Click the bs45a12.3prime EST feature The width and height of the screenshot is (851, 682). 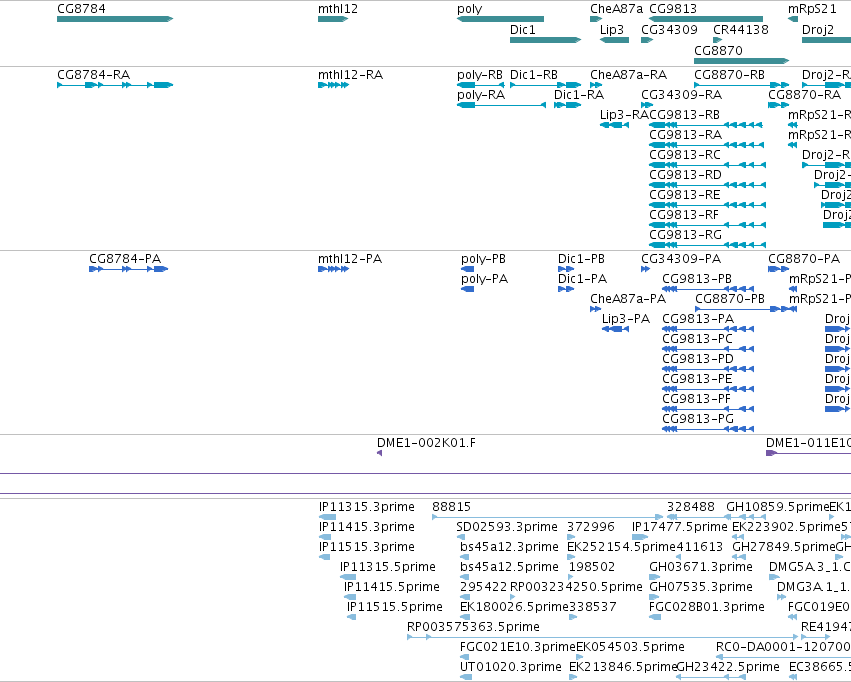pos(465,557)
